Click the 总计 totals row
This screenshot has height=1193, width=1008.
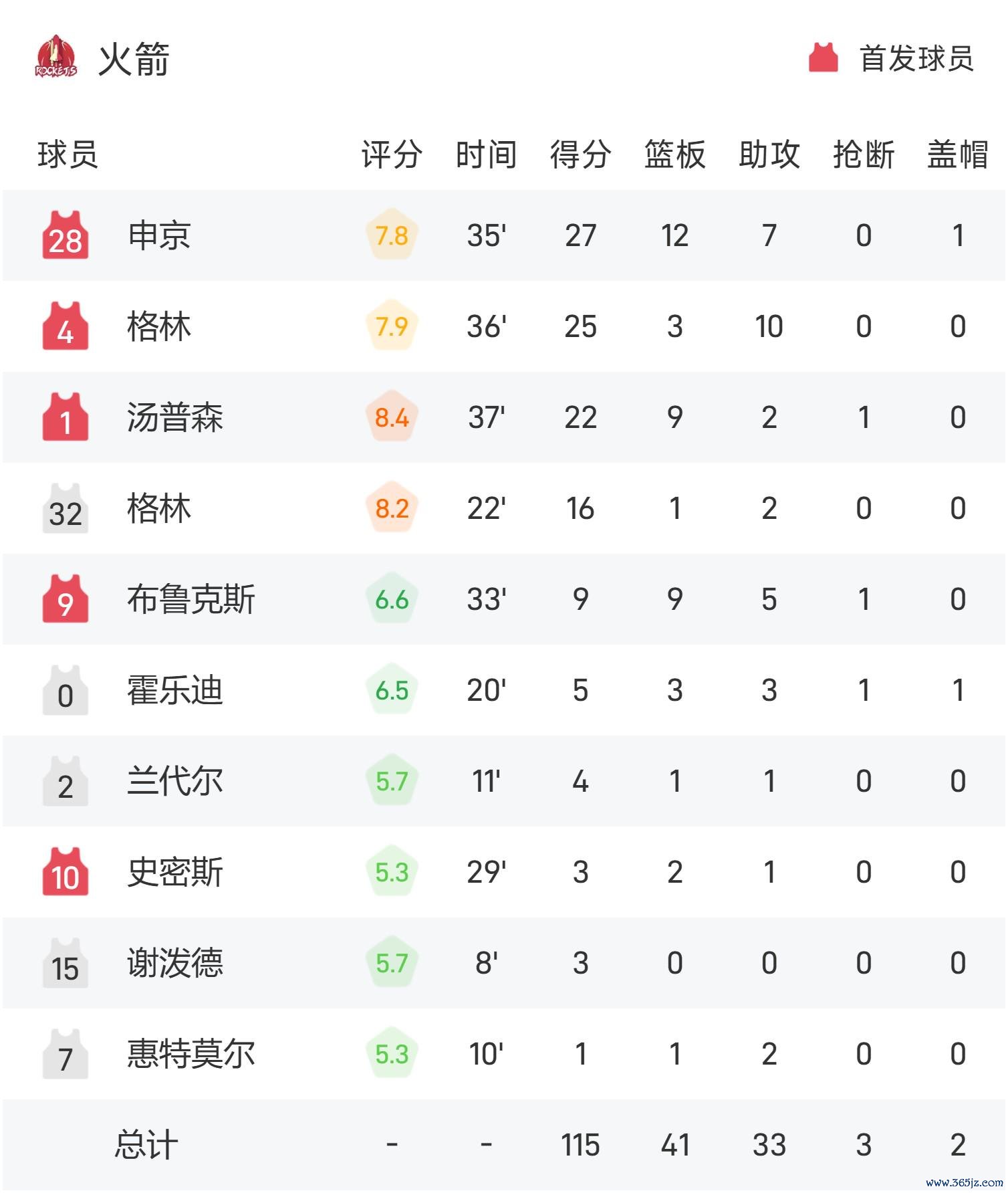(504, 1145)
